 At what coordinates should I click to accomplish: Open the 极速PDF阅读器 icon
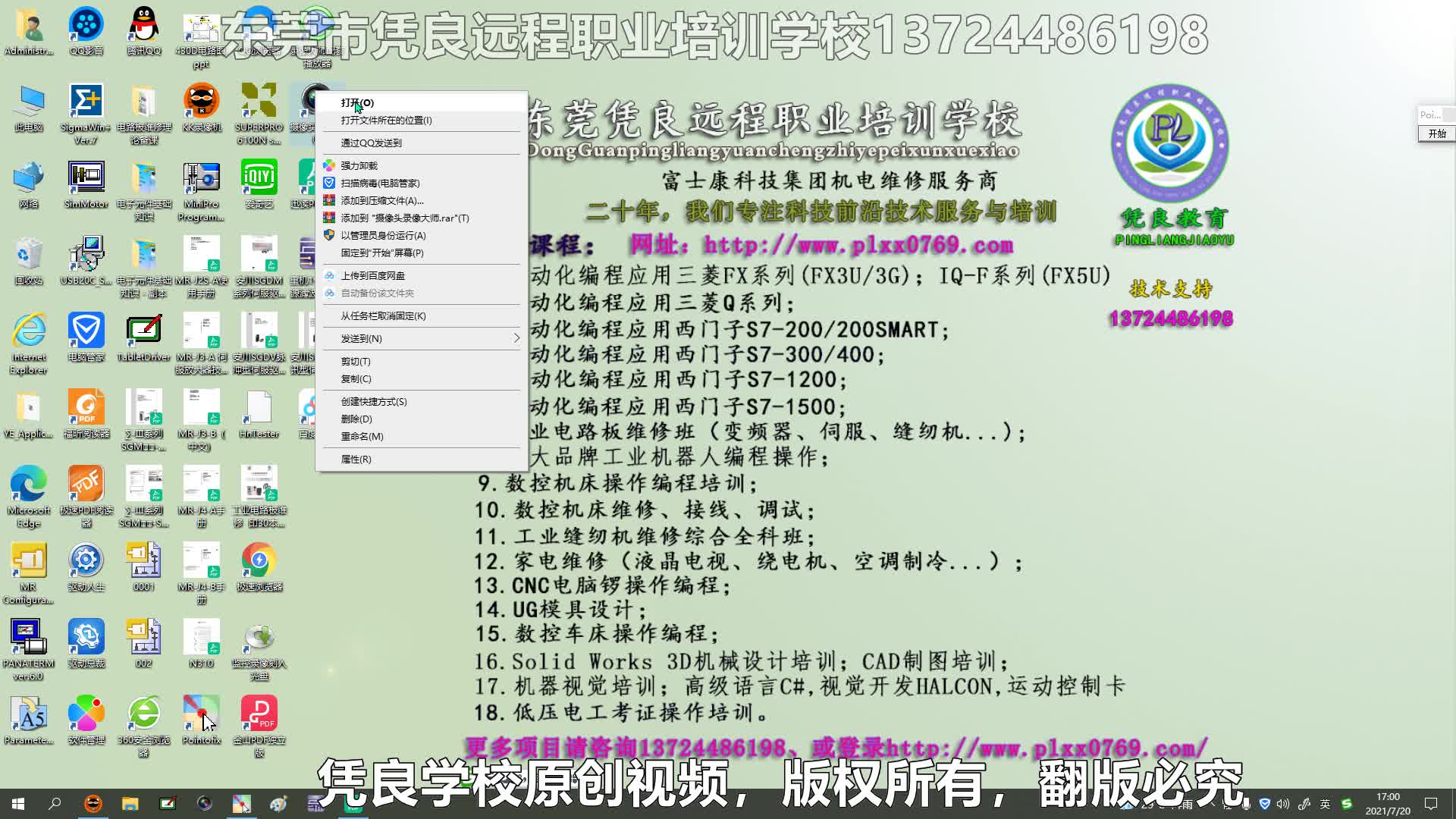point(86,497)
